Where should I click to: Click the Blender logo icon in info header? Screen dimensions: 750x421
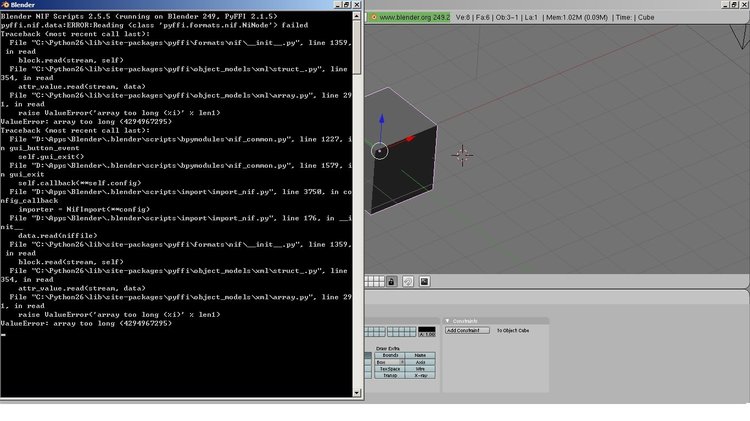(x=374, y=17)
